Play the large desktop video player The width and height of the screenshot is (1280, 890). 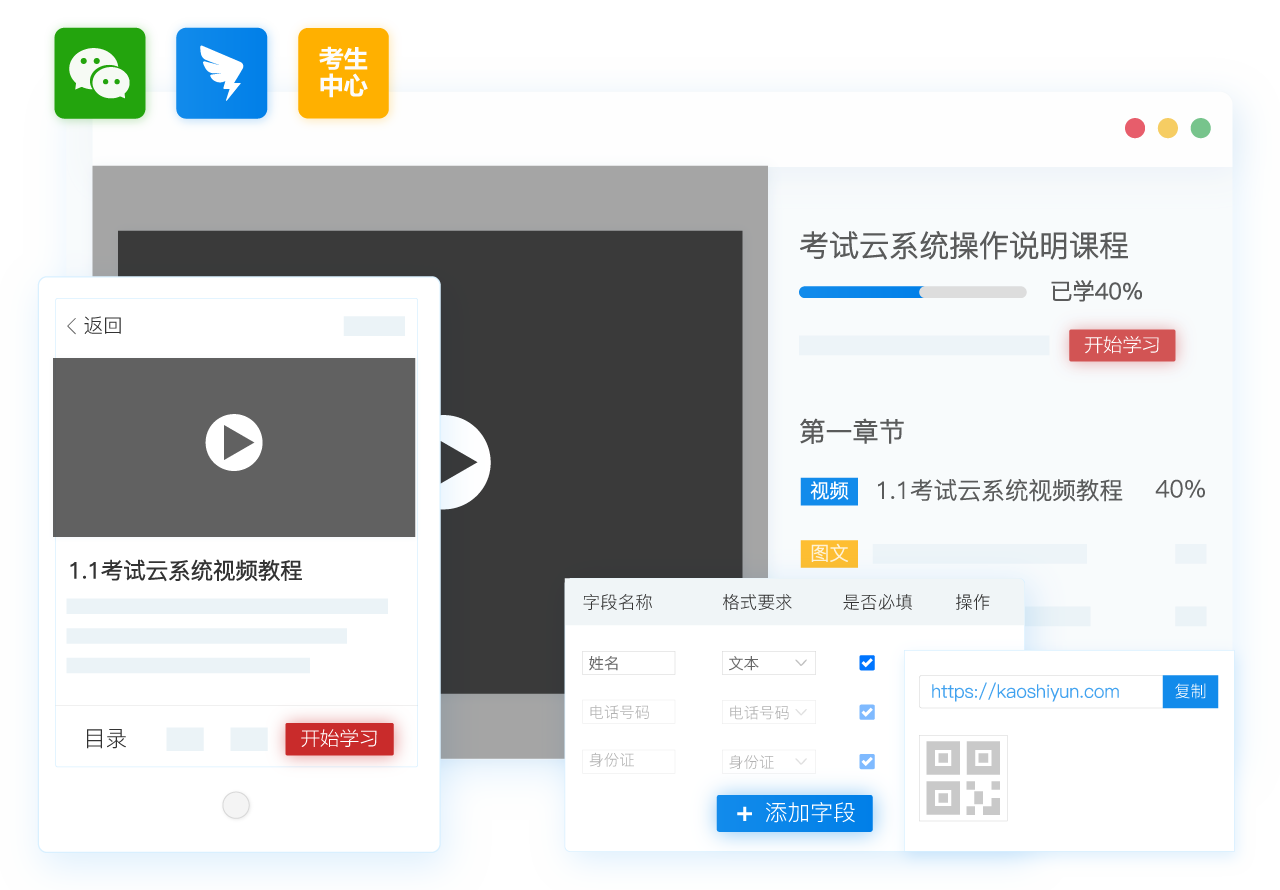click(x=464, y=462)
